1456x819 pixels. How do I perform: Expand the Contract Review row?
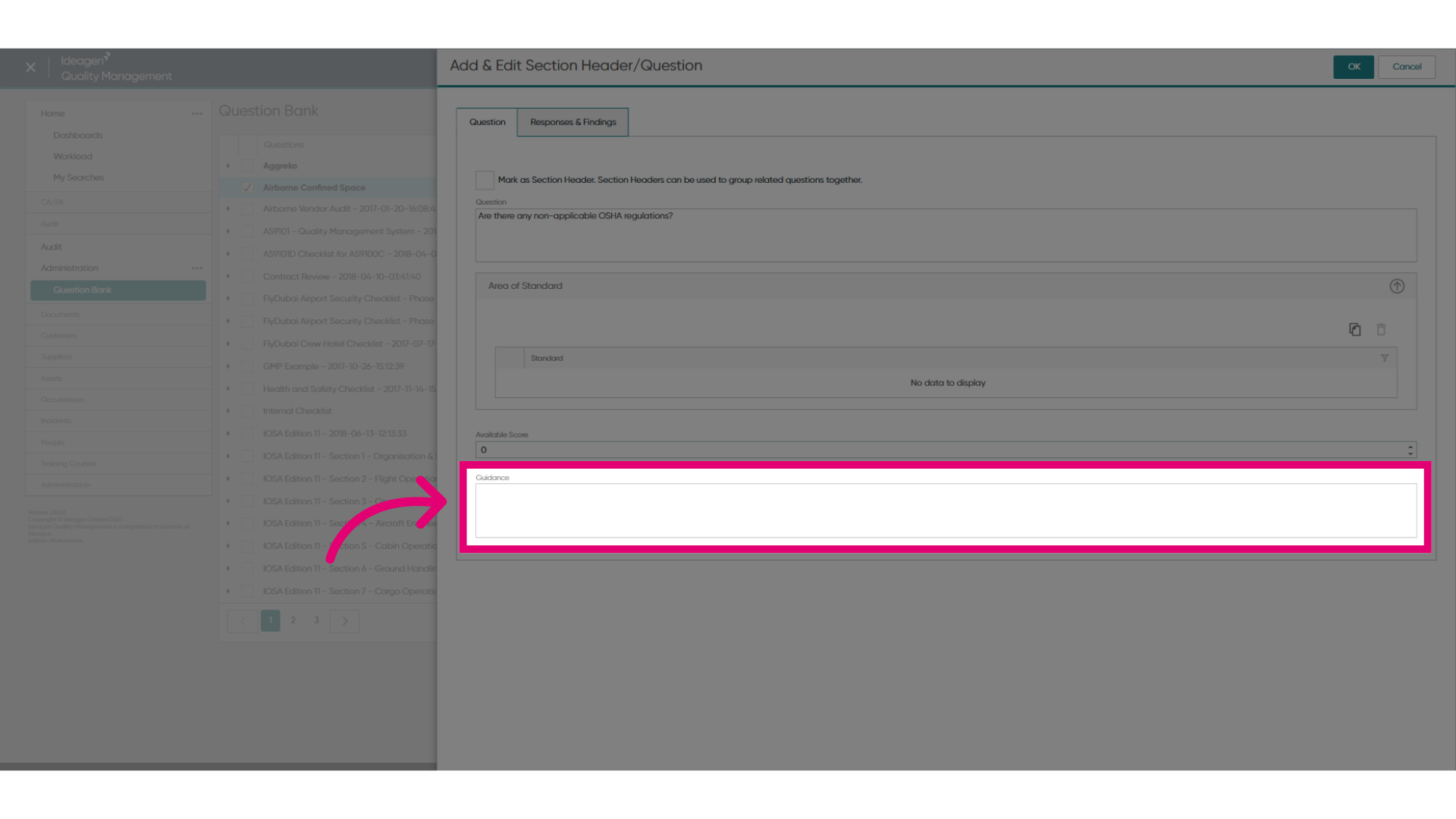228,276
